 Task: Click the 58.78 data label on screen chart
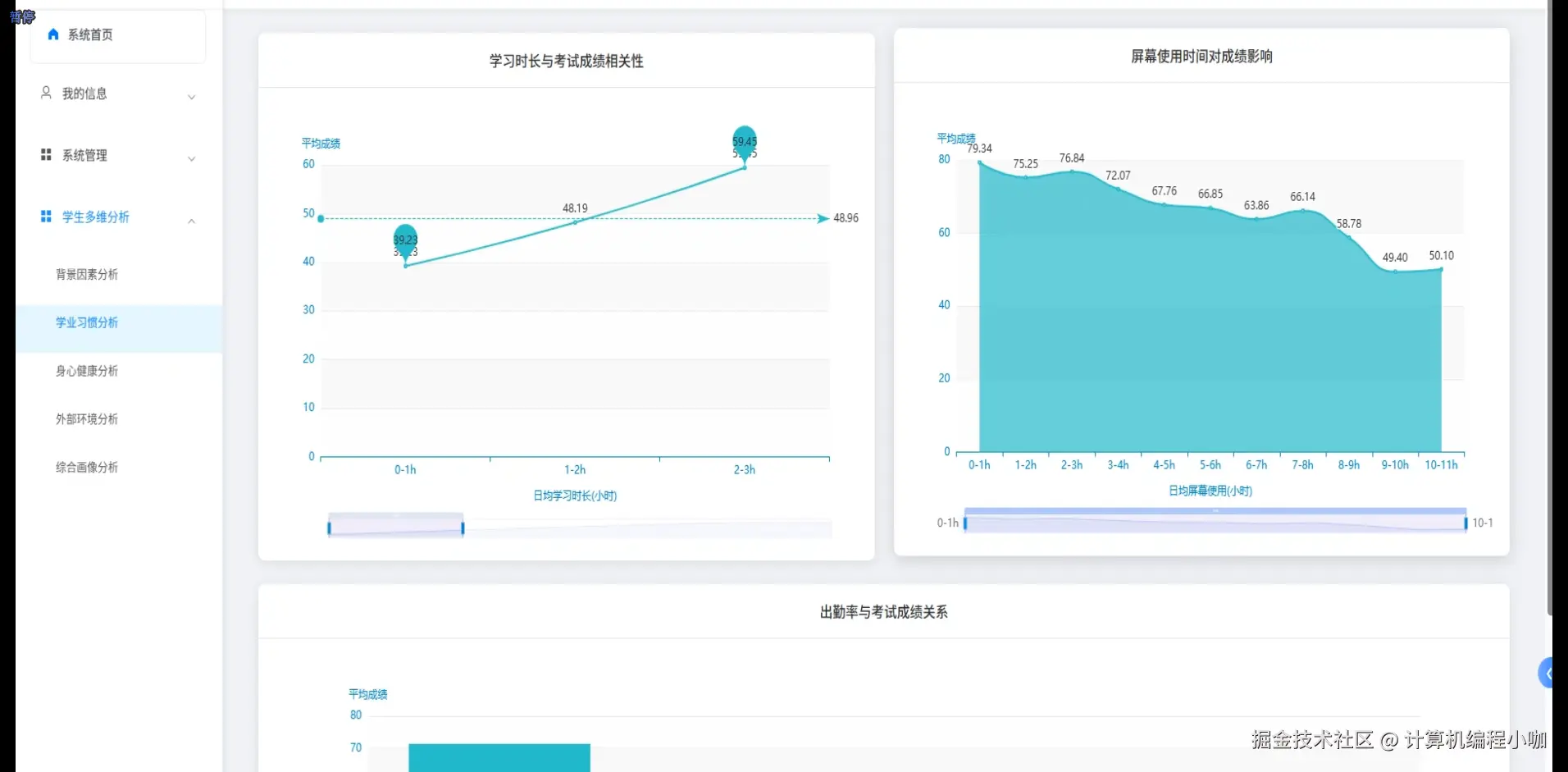pos(1348,224)
